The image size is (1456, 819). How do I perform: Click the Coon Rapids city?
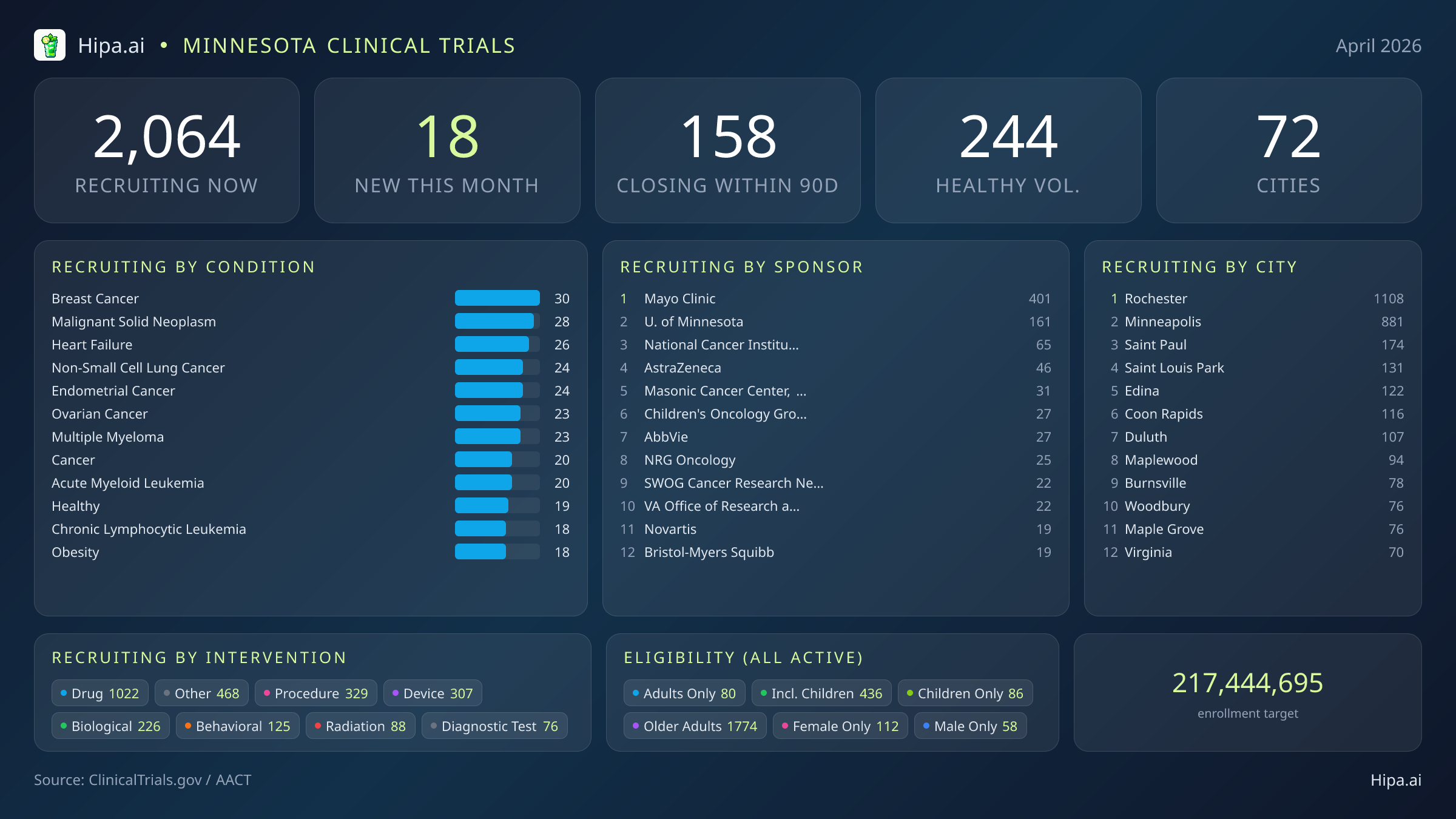(1253, 414)
